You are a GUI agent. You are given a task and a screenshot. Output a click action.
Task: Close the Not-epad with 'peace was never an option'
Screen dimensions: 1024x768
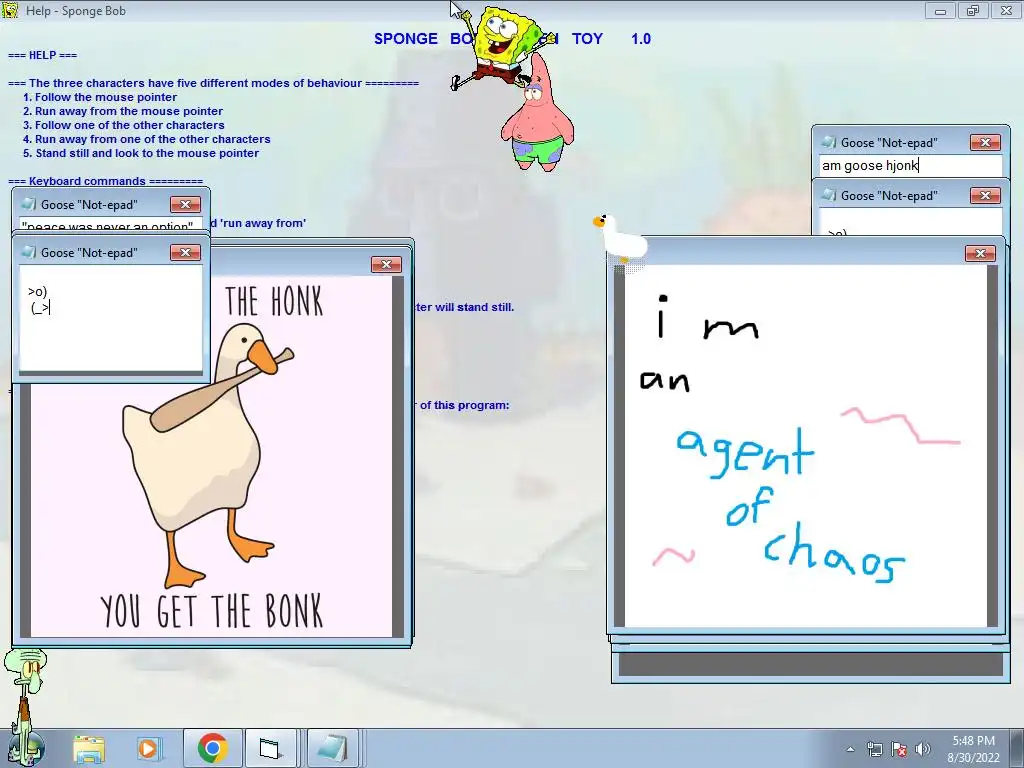(x=185, y=204)
